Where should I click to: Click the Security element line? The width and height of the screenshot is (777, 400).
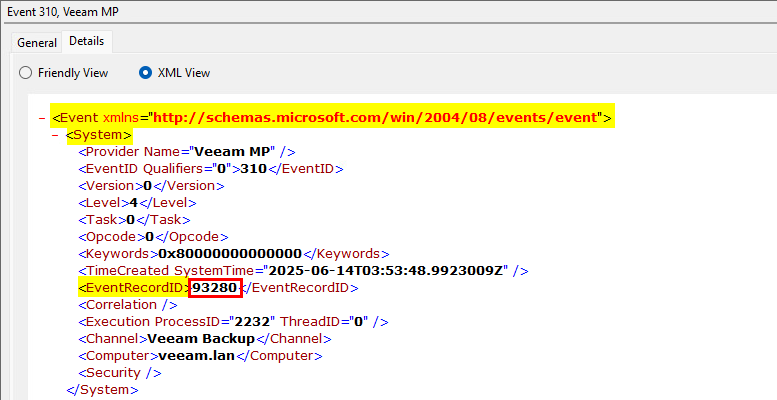tap(120, 373)
